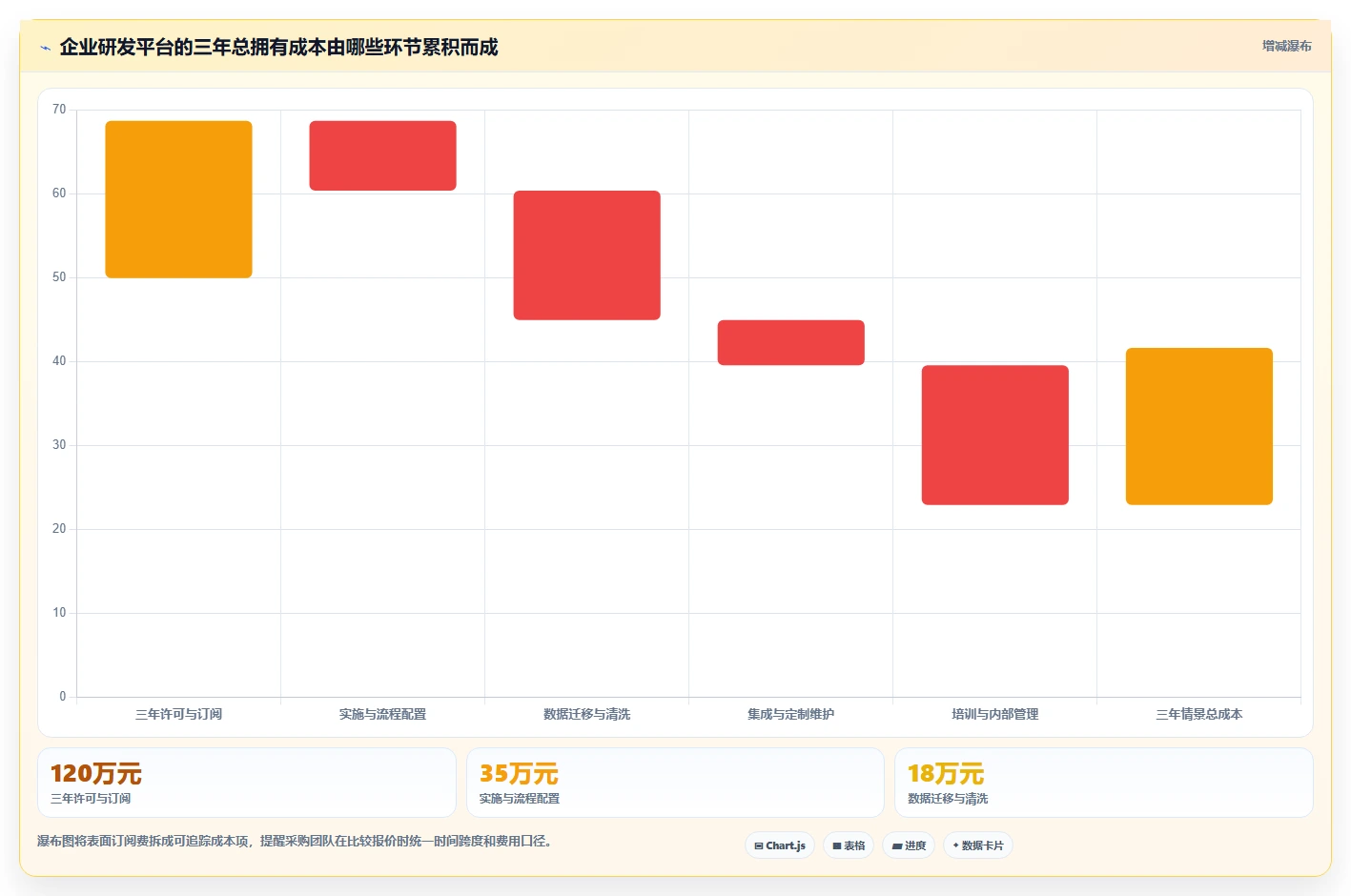The height and width of the screenshot is (896, 1351).
Task: Click the y-axis value 20
Action: click(x=59, y=529)
